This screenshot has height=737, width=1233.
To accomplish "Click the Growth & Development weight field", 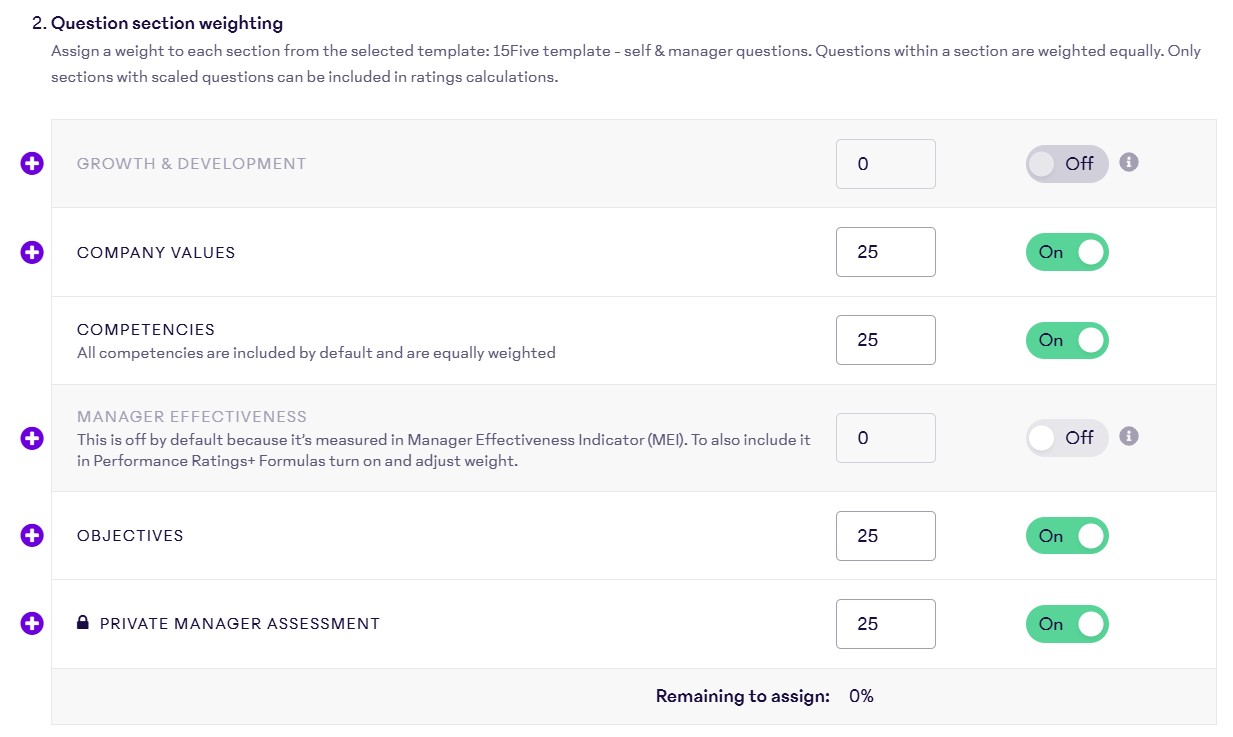I will pos(885,164).
